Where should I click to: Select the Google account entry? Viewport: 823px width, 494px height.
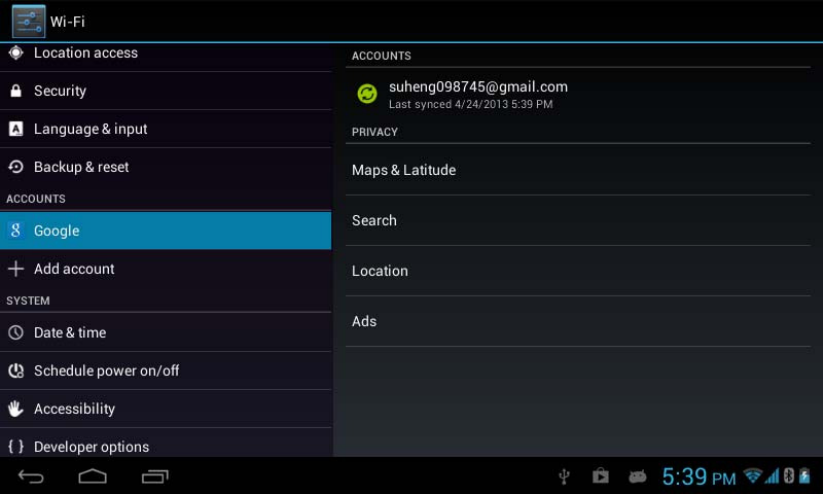(x=166, y=230)
